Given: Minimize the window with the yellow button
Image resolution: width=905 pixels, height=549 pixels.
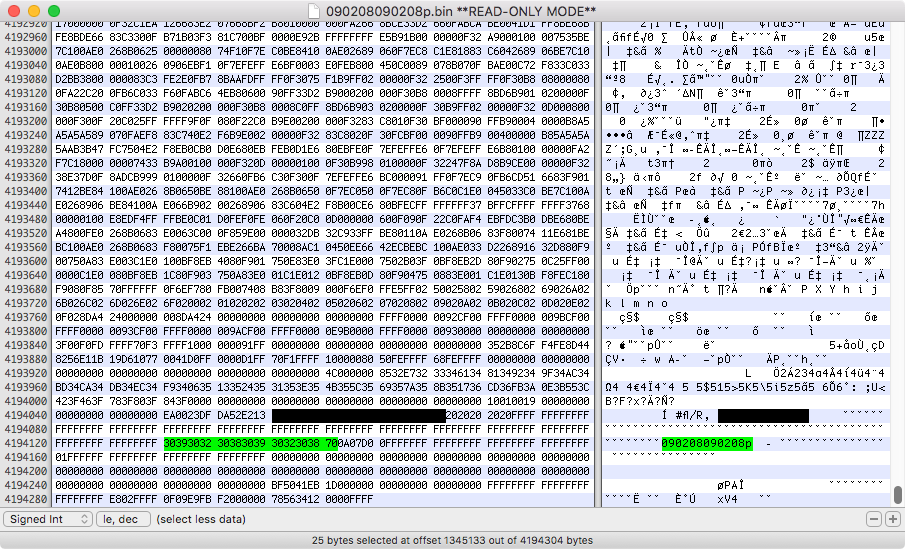Looking at the screenshot, I should 34,11.
